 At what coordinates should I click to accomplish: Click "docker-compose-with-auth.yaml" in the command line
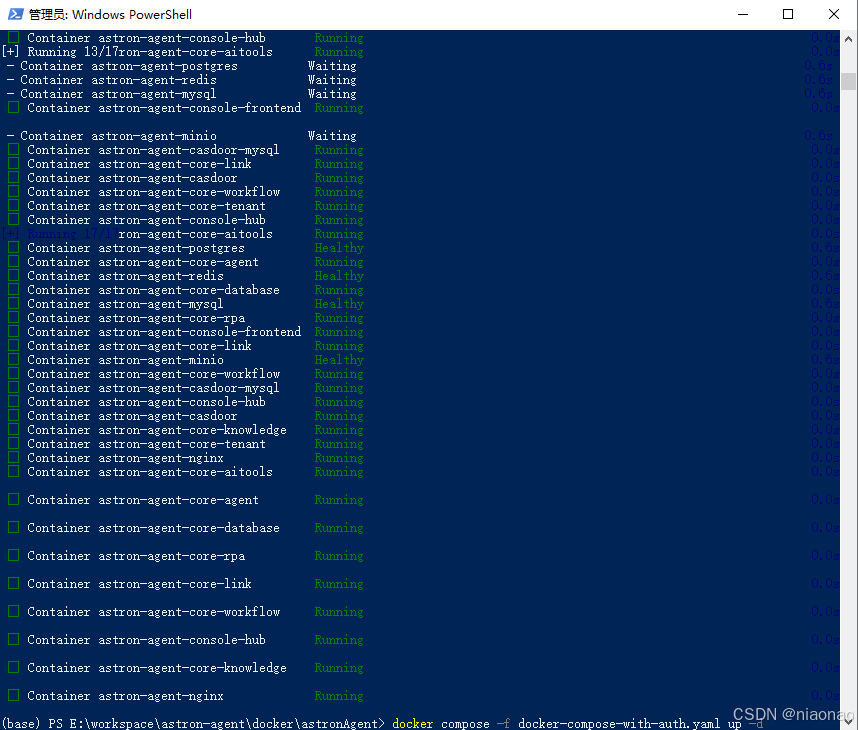(619, 723)
